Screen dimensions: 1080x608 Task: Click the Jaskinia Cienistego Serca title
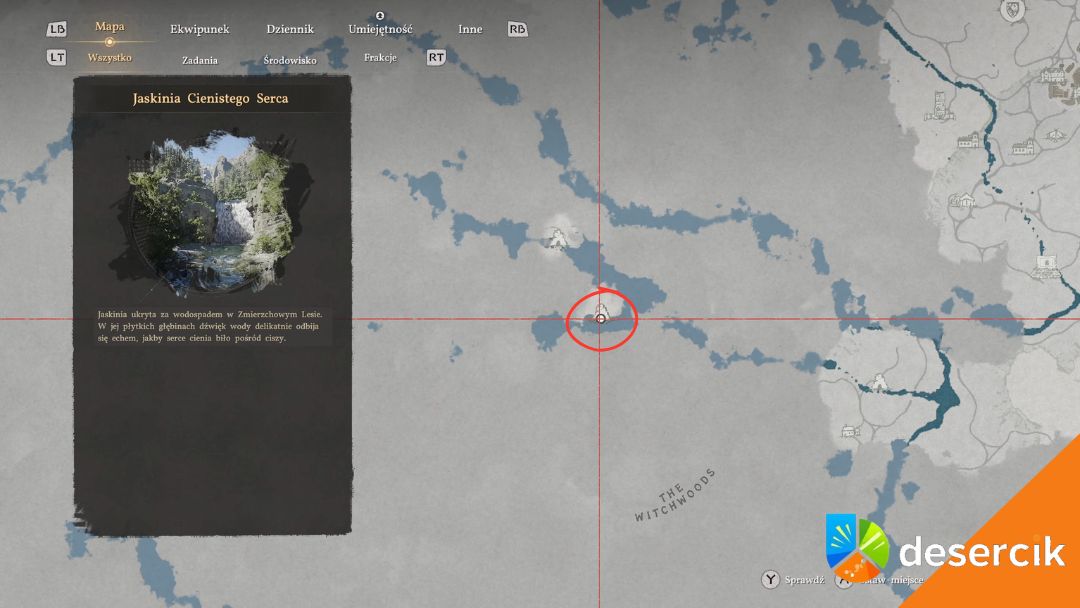tap(211, 99)
